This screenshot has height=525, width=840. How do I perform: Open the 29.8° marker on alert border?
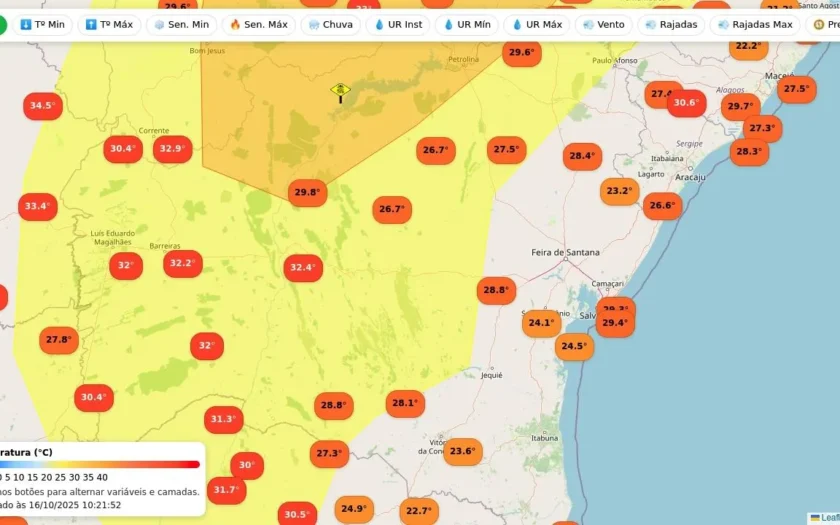click(x=308, y=192)
